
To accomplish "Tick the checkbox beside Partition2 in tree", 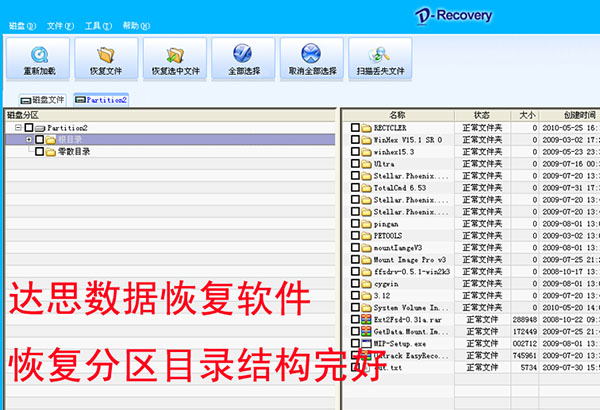I will (x=29, y=127).
